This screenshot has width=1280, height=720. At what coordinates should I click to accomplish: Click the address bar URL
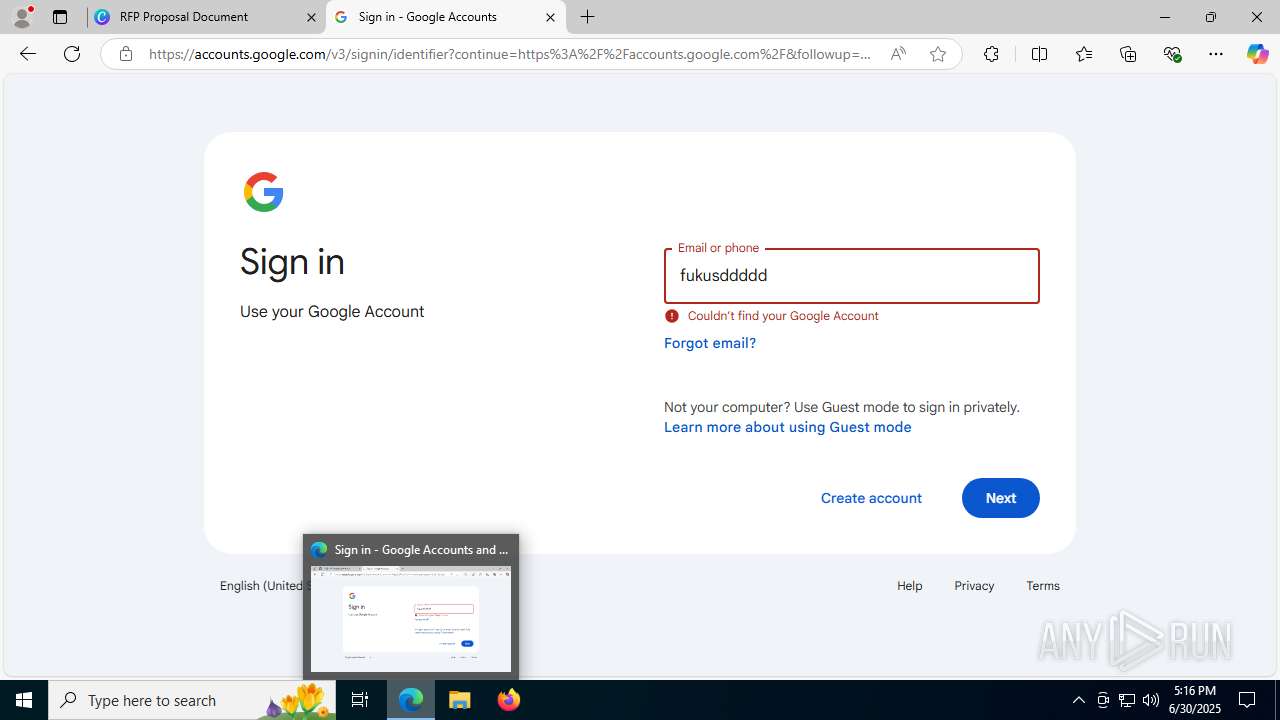[509, 54]
